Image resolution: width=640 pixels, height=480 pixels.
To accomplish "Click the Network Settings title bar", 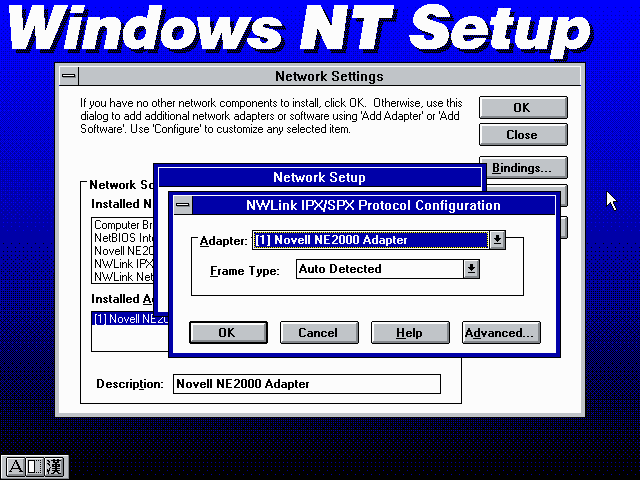I will tap(329, 76).
